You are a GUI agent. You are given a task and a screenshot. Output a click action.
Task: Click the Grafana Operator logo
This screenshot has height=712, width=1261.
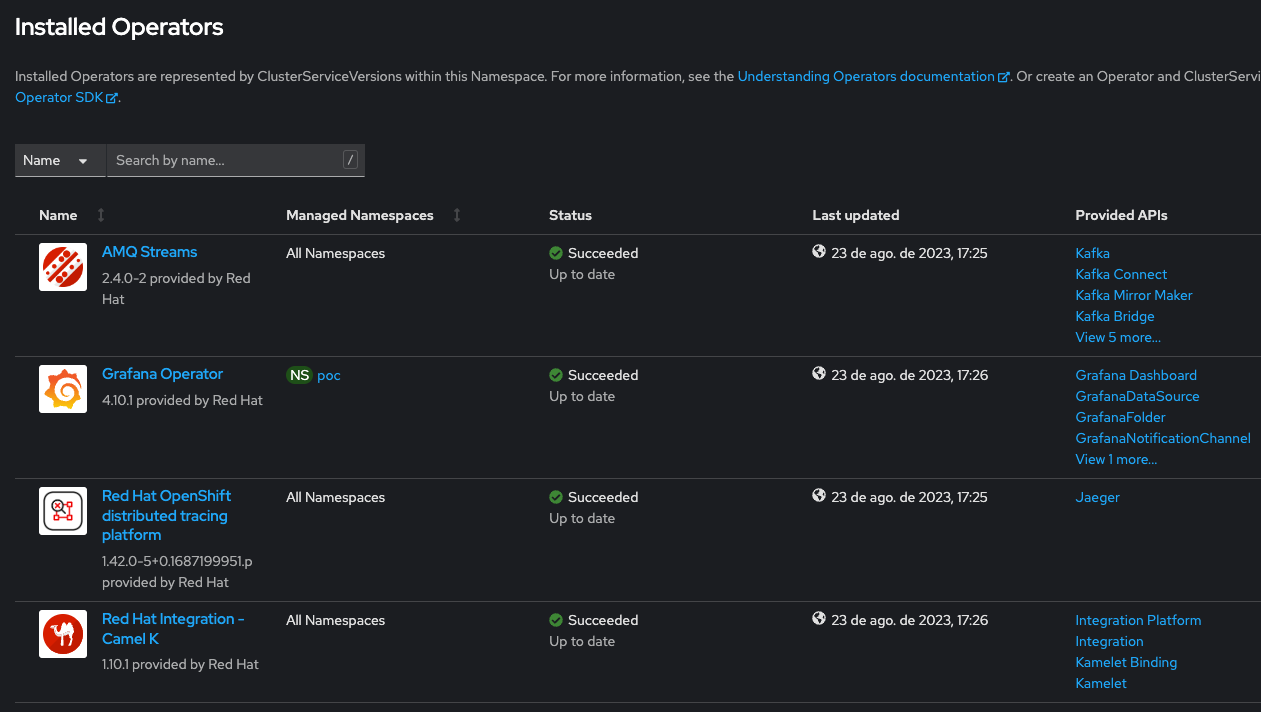(x=63, y=389)
